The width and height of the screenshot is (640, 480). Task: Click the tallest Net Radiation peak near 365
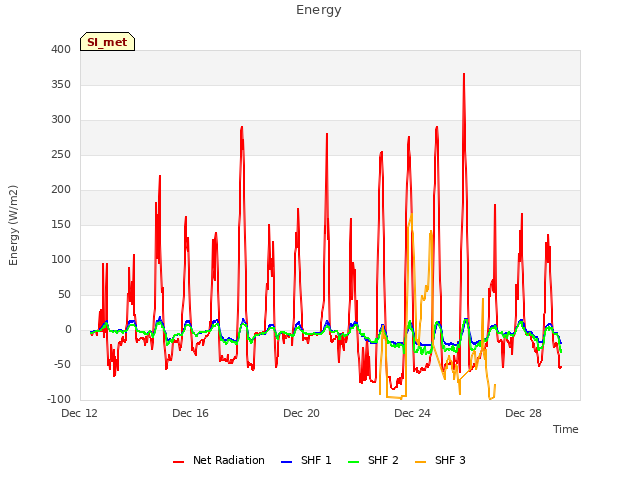pyautogui.click(x=464, y=74)
